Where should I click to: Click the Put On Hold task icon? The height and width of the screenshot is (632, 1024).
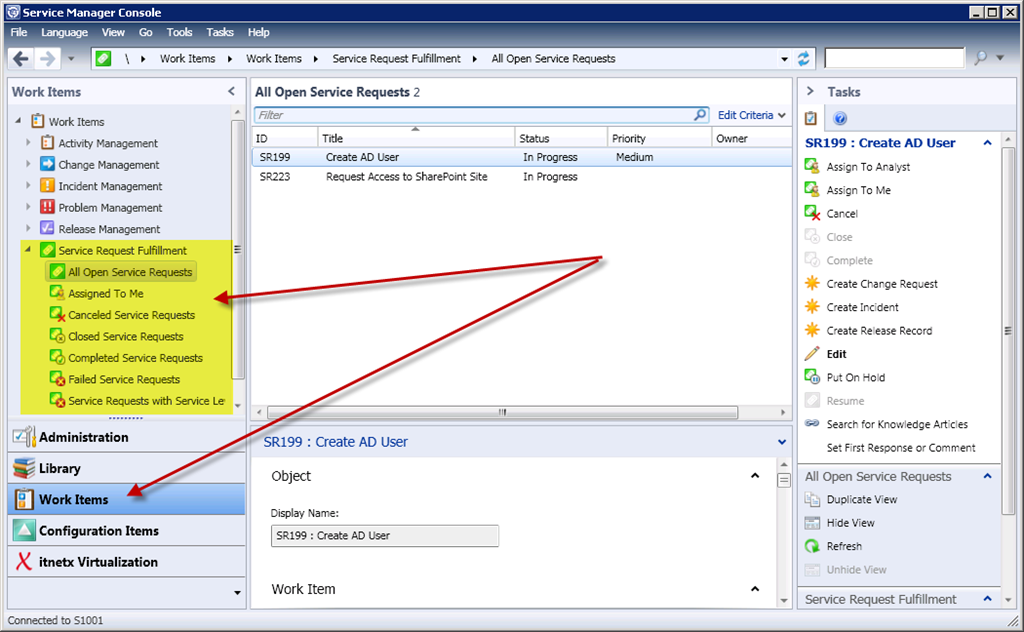(812, 377)
